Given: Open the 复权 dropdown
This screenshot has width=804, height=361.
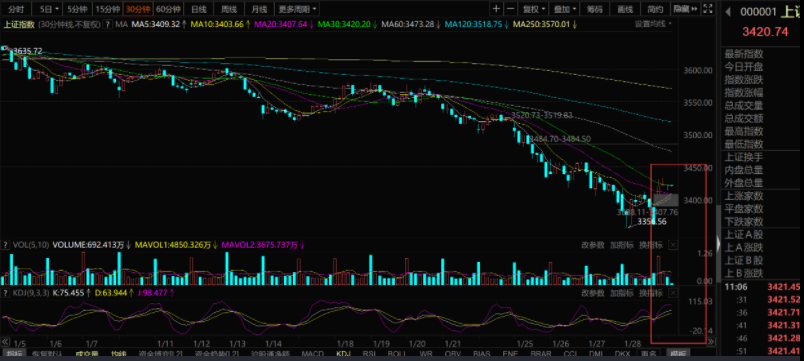Looking at the screenshot, I should (533, 9).
